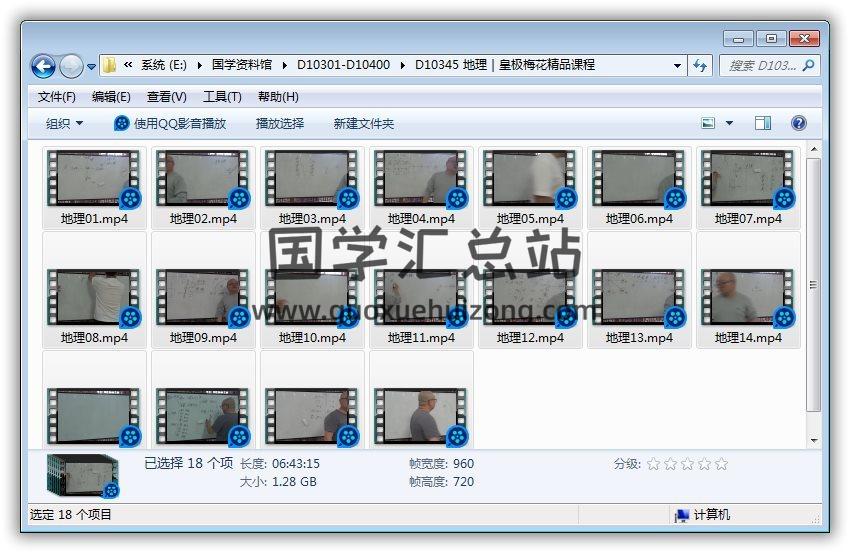Screen dimensions: 850x553
Task: Click the change view icon in toolbar
Action: tap(709, 123)
